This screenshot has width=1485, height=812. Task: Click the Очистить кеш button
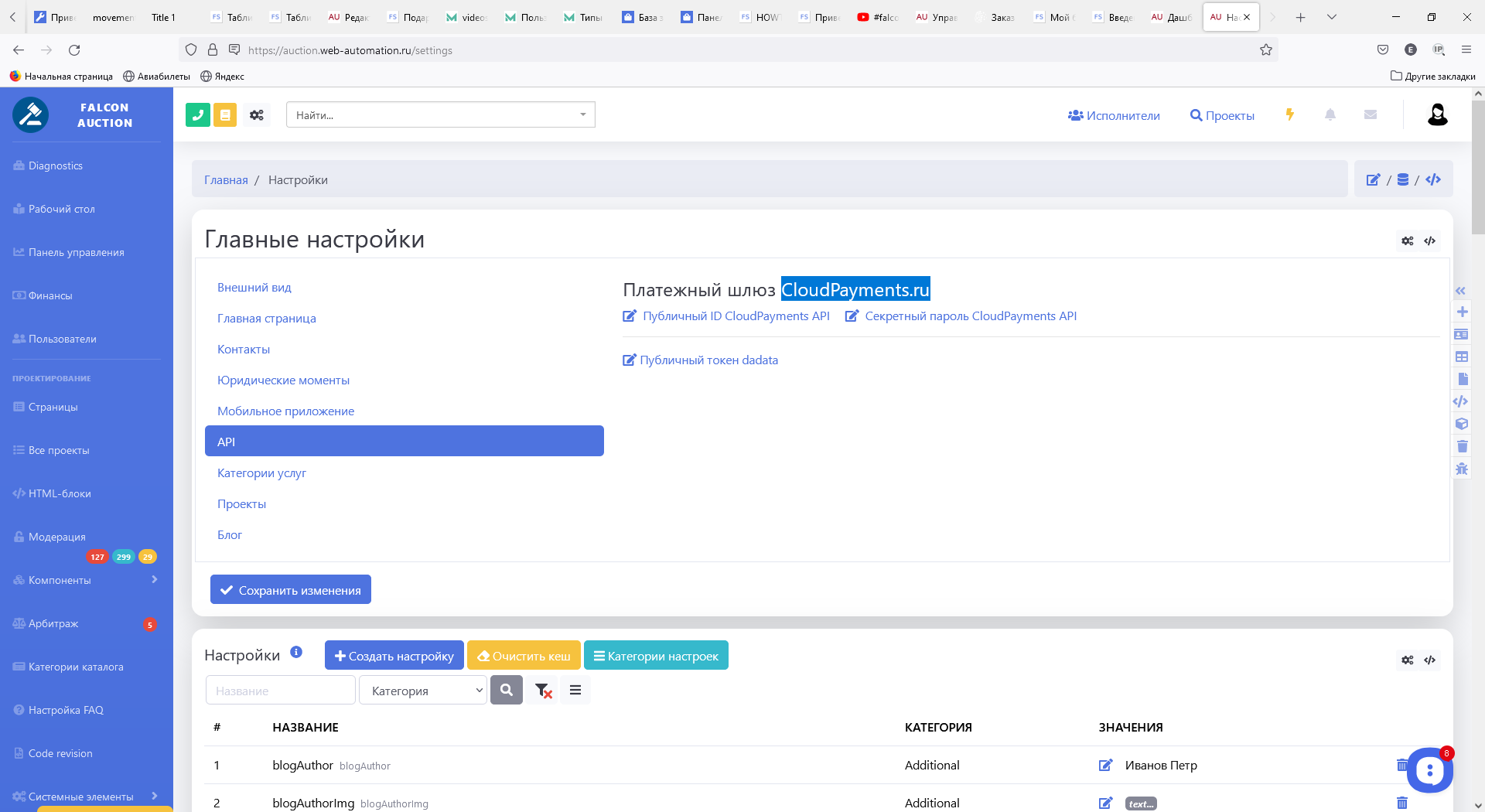click(x=524, y=656)
